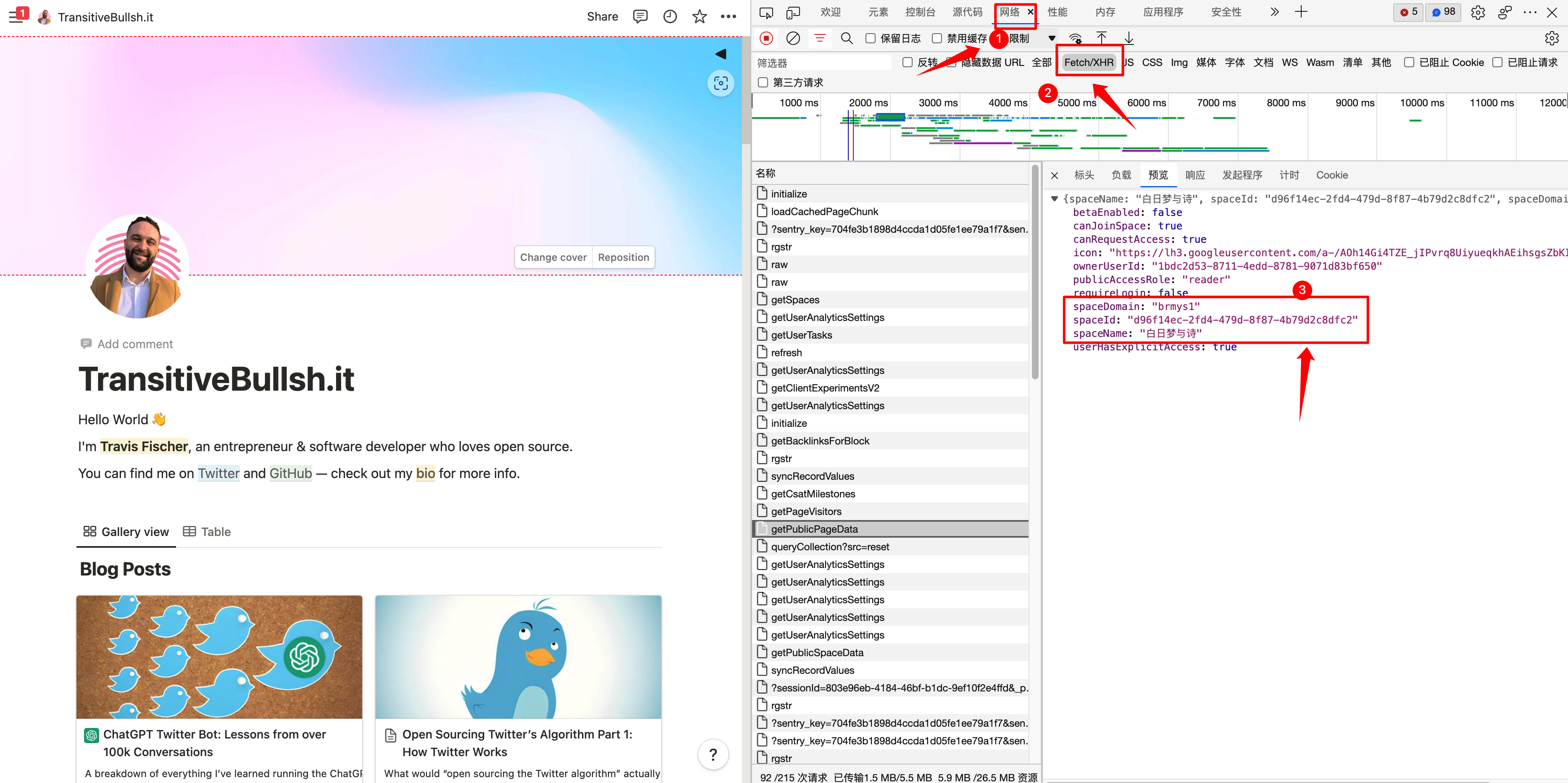Check the 第三方请求 checkbox
Viewport: 1568px width, 783px height.
point(763,82)
